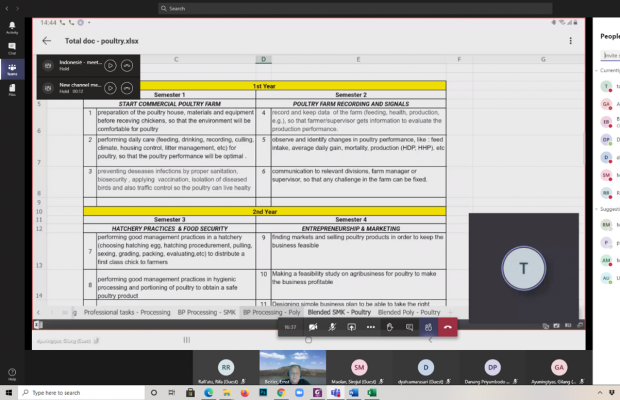This screenshot has width=620, height=400.
Task: Open the three-dot menu of shared document
Action: (x=570, y=41)
